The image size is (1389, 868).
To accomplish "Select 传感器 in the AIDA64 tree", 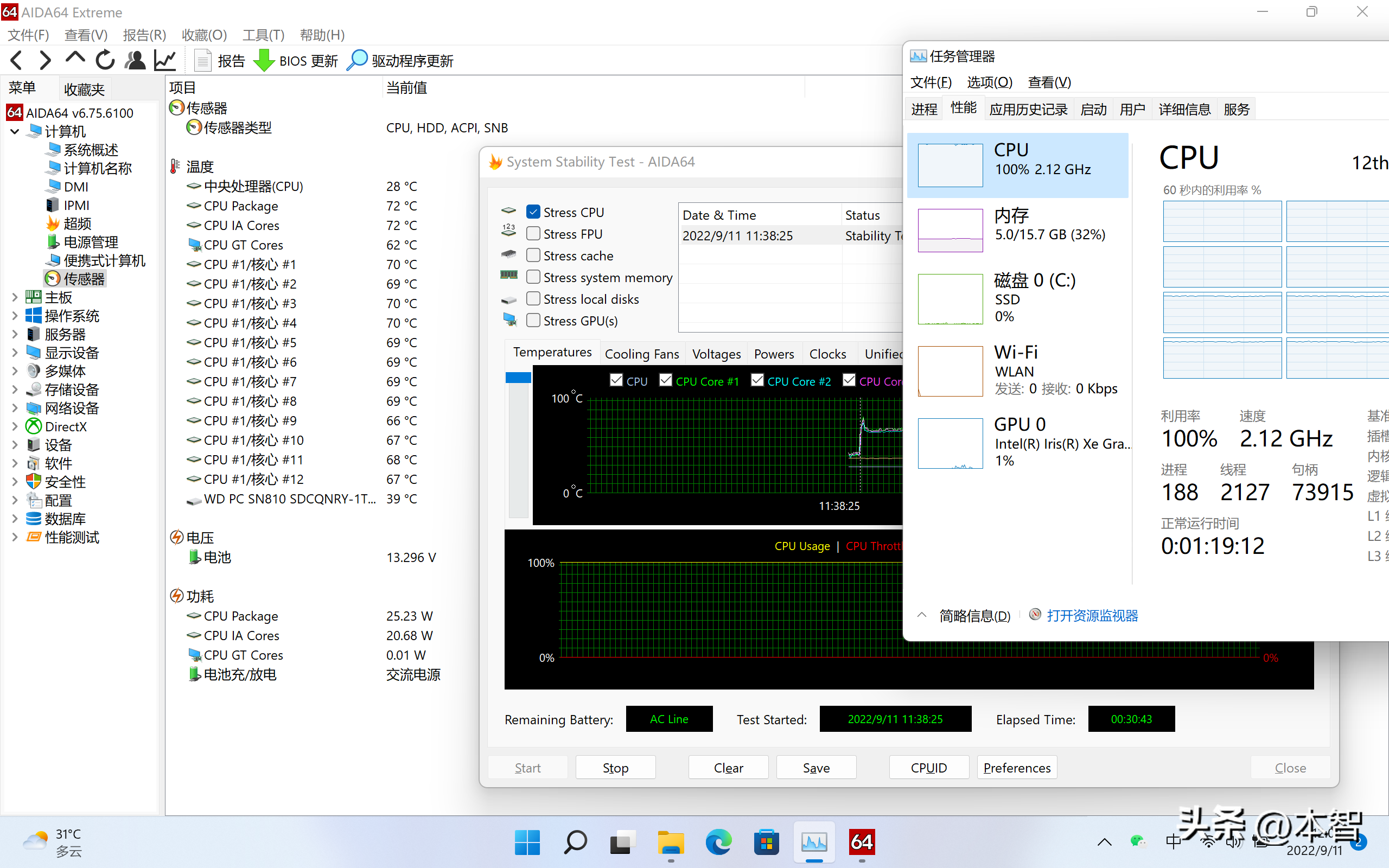I will point(75,279).
